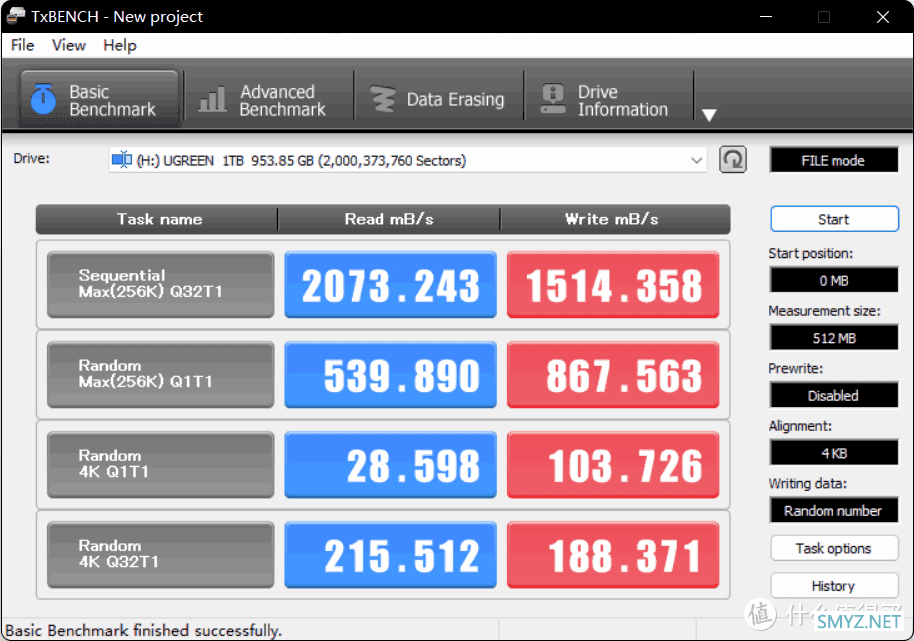The width and height of the screenshot is (914, 641).
Task: Click 4K Q32T1 read result 215.512
Action: coord(391,555)
